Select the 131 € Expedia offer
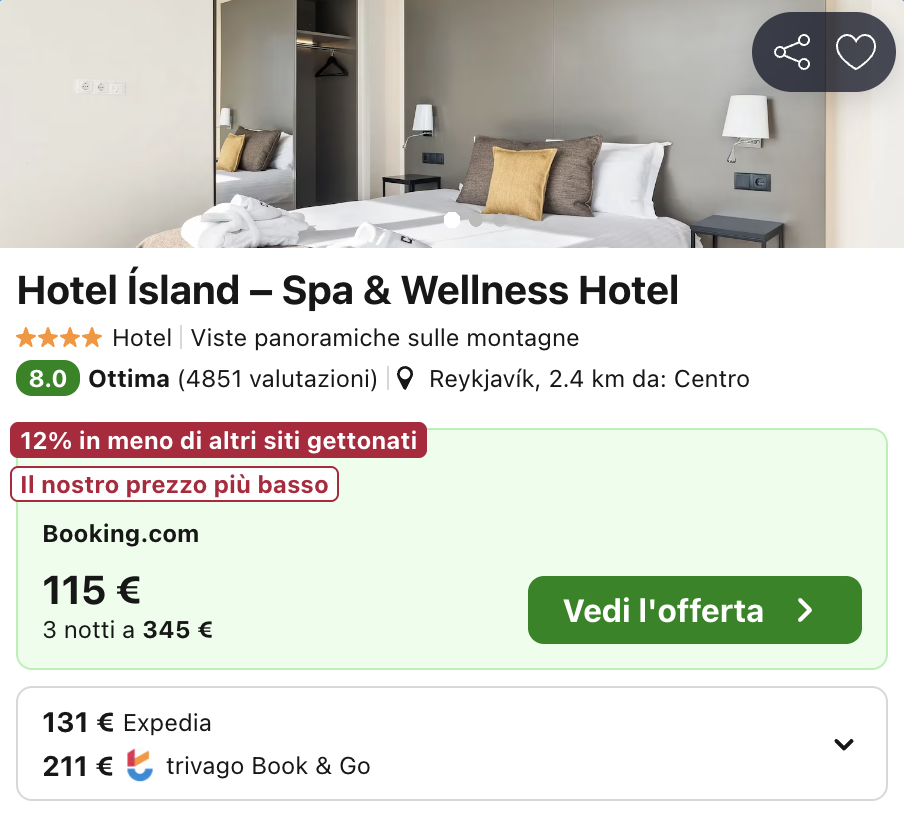 (127, 722)
